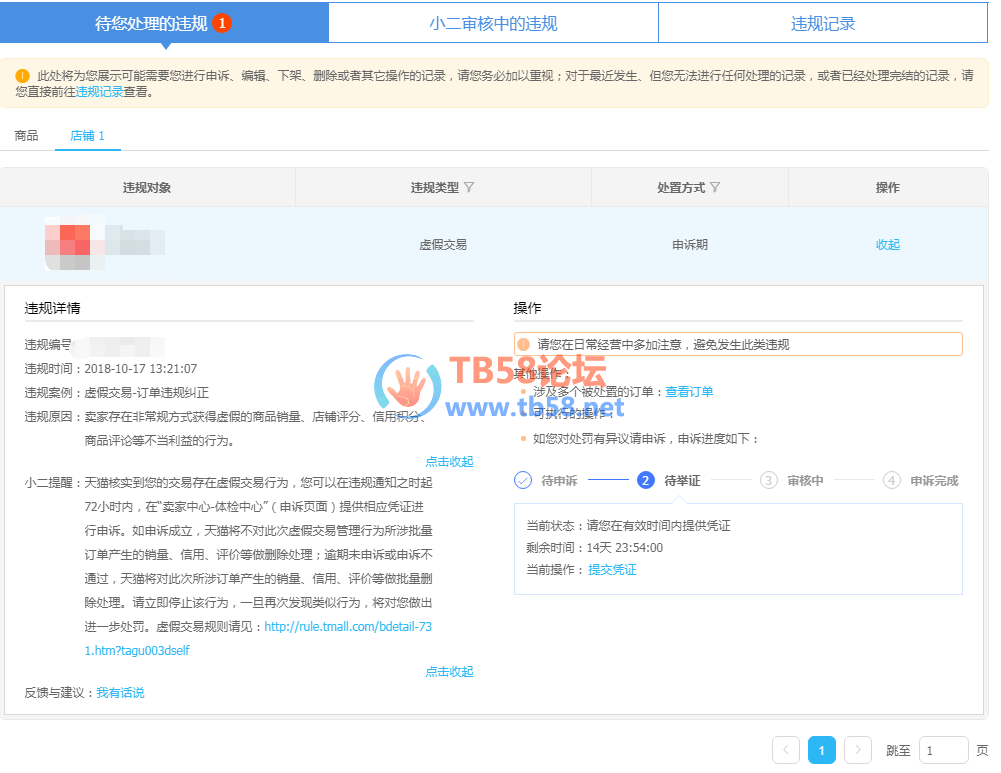Click 违规案例 虚假交易-订单违规纠正 text
Viewport: 1001px width, 773px height.
tap(117, 393)
